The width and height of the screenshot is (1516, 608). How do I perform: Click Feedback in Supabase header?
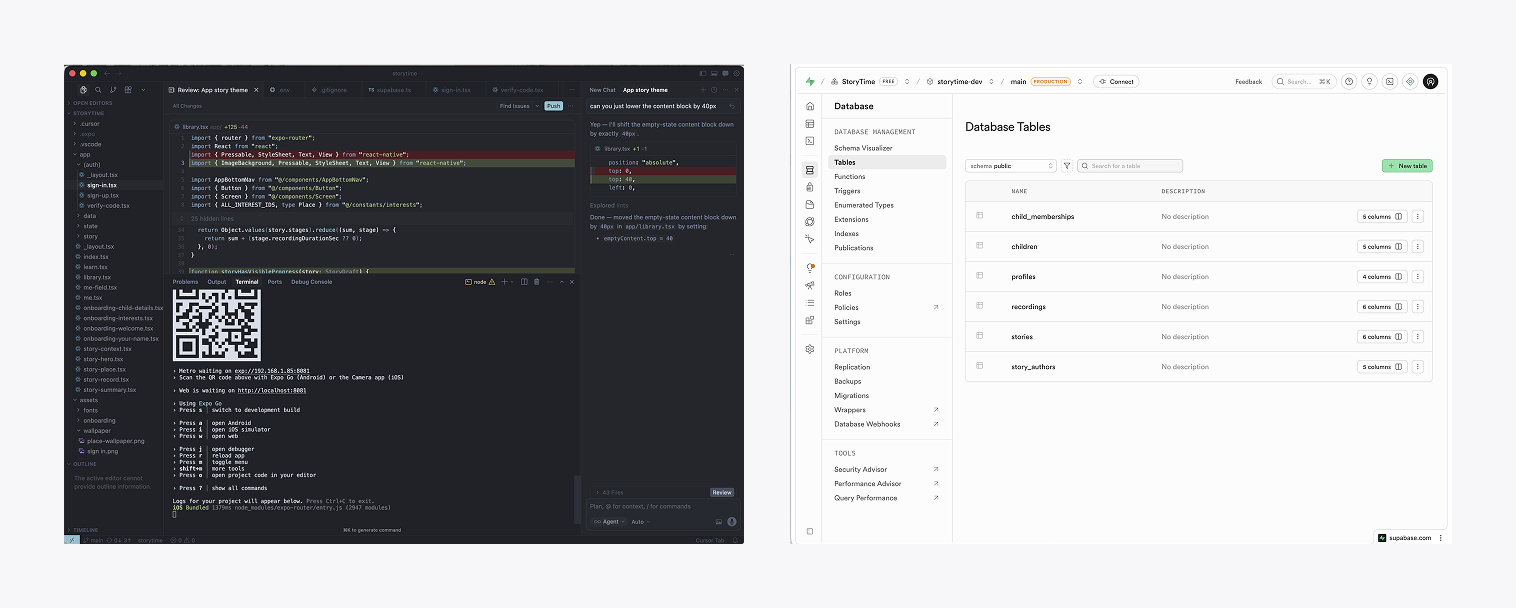(1249, 82)
